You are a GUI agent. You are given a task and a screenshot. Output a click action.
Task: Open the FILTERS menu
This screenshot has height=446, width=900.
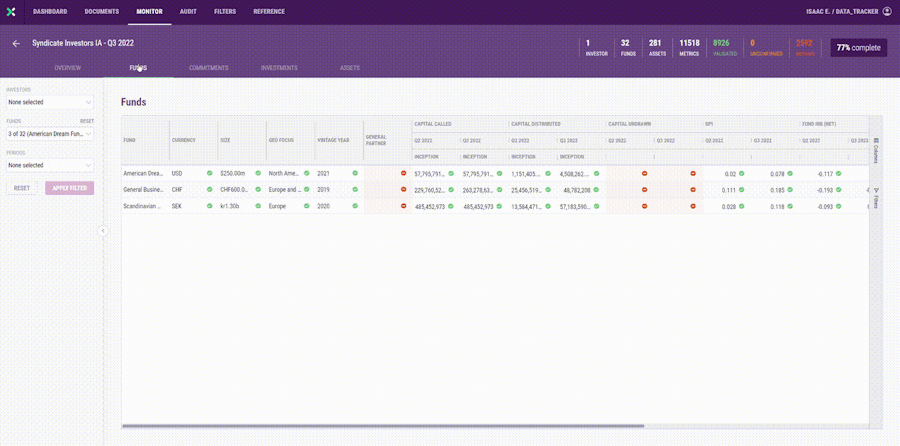(x=225, y=11)
